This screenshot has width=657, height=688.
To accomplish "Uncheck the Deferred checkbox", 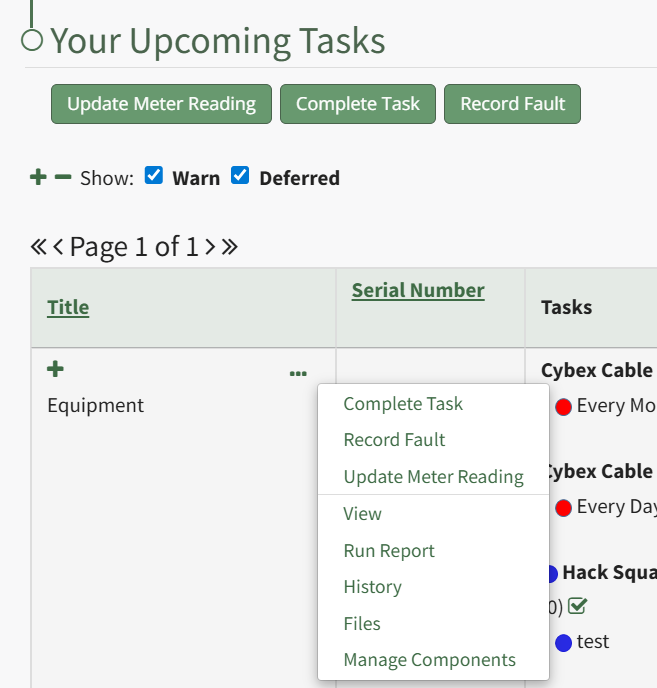I will pos(240,176).
